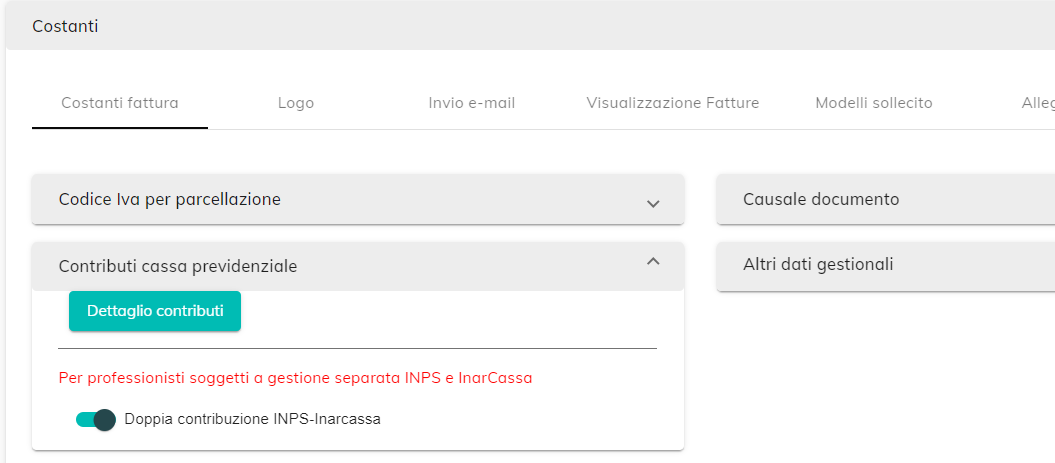Viewport: 1055px width, 463px height.
Task: Click the Doppia contribuzione INPS-Inarcassa label
Action: tap(253, 419)
